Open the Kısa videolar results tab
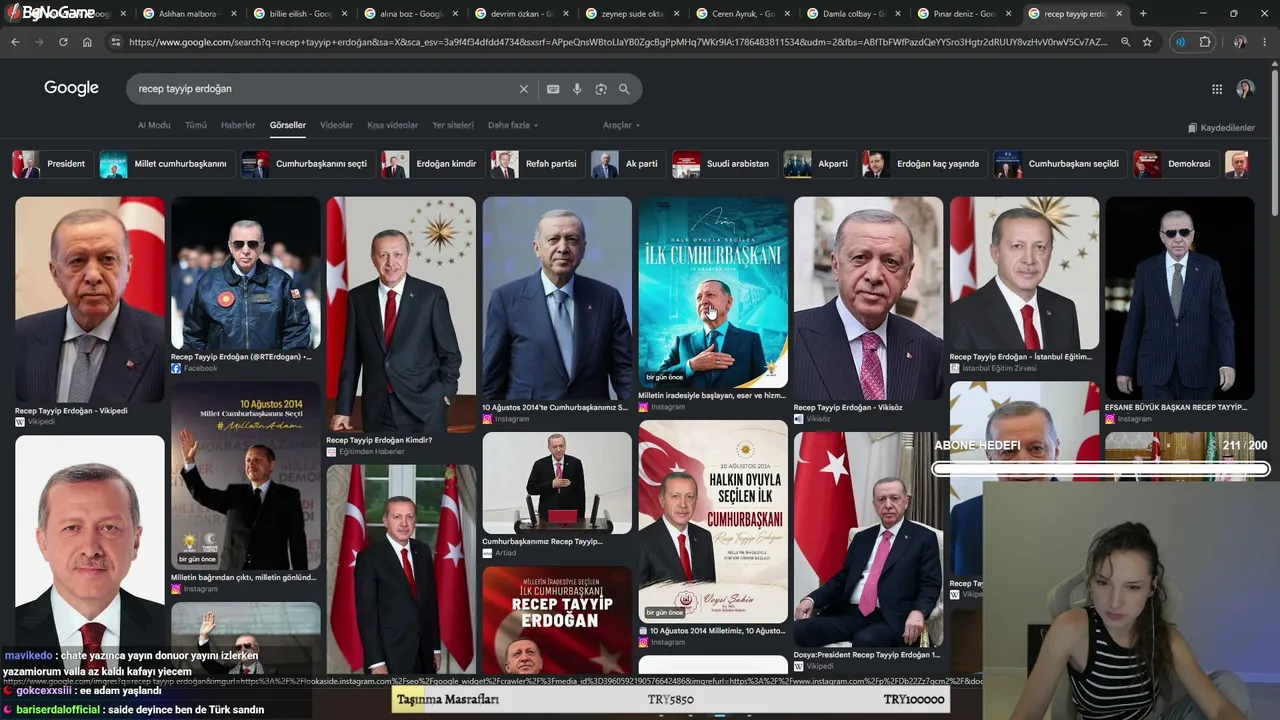The height and width of the screenshot is (720, 1280). [392, 125]
